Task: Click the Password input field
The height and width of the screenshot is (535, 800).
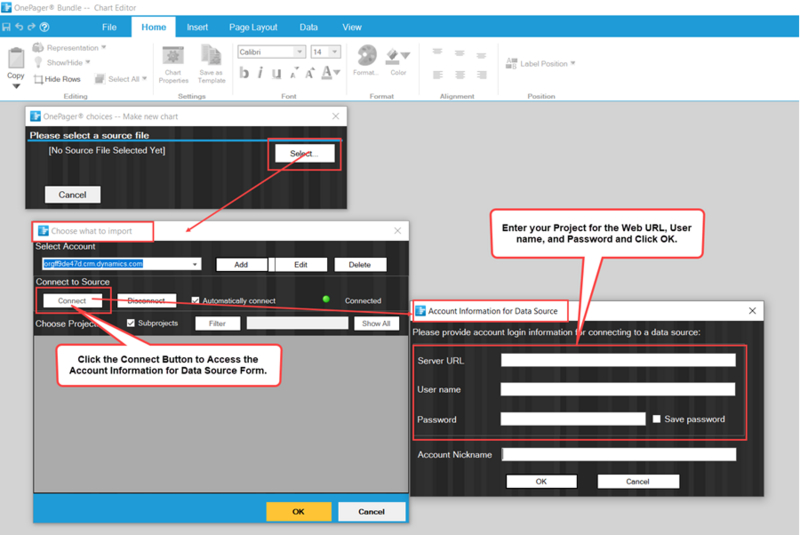Action: [x=573, y=419]
